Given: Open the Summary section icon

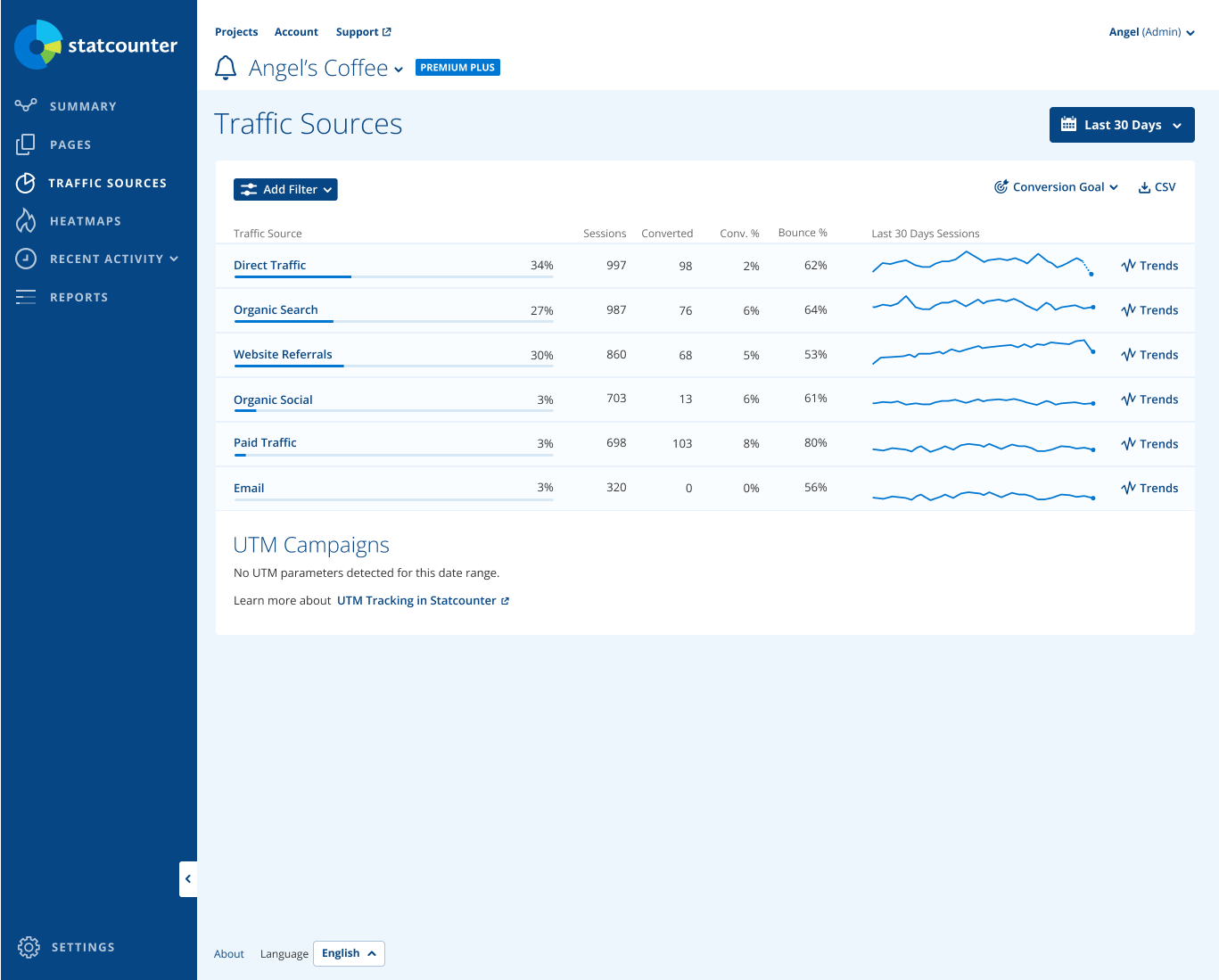Looking at the screenshot, I should (26, 105).
